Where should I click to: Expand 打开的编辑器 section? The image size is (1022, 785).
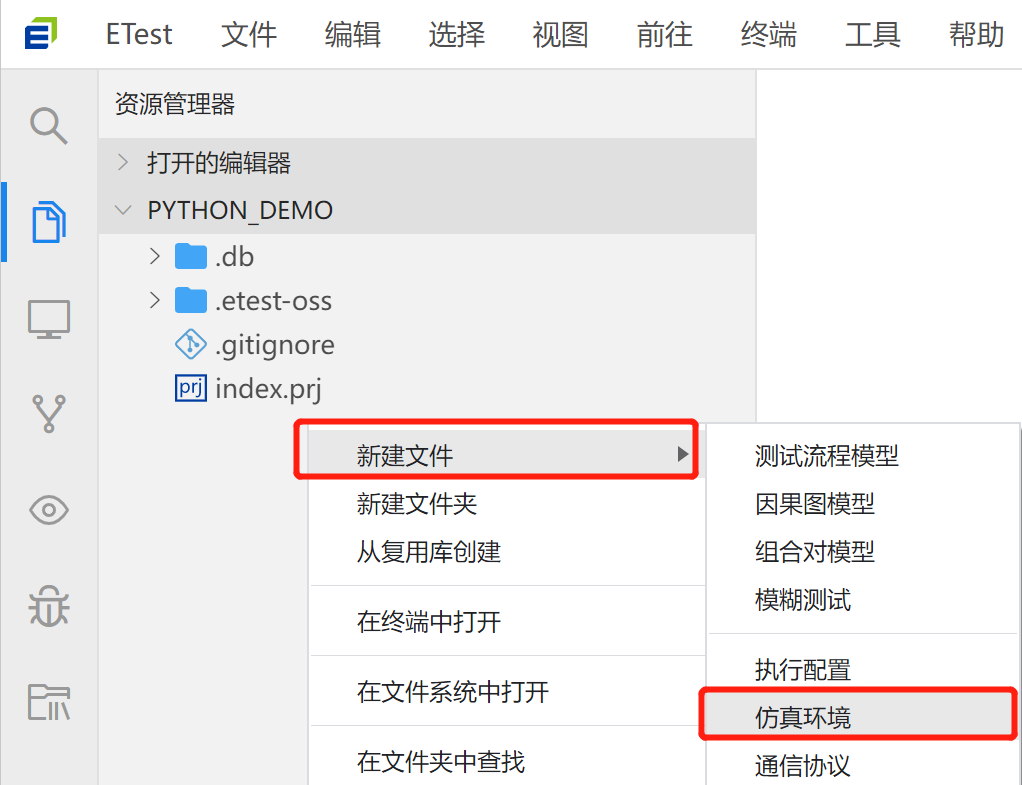(122, 163)
